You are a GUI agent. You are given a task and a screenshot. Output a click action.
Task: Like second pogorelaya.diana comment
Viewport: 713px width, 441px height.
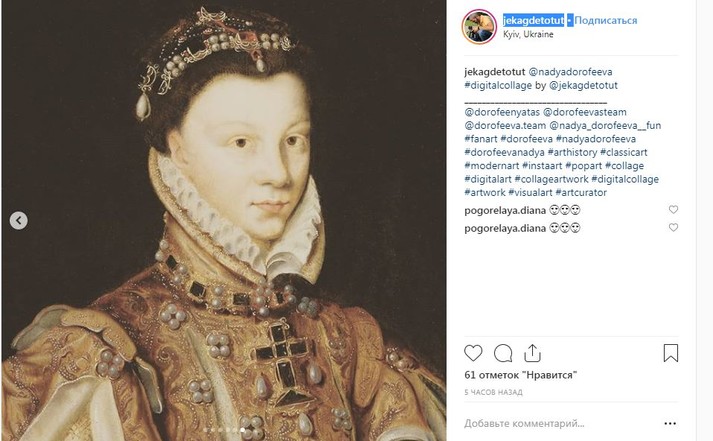tap(673, 228)
